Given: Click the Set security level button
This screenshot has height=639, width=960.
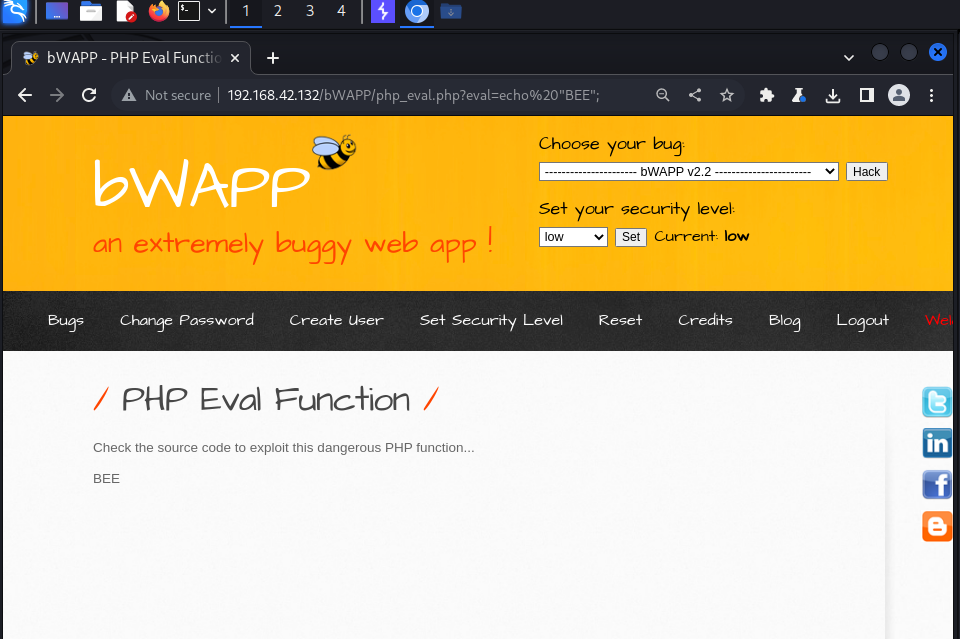Looking at the screenshot, I should [x=630, y=237].
